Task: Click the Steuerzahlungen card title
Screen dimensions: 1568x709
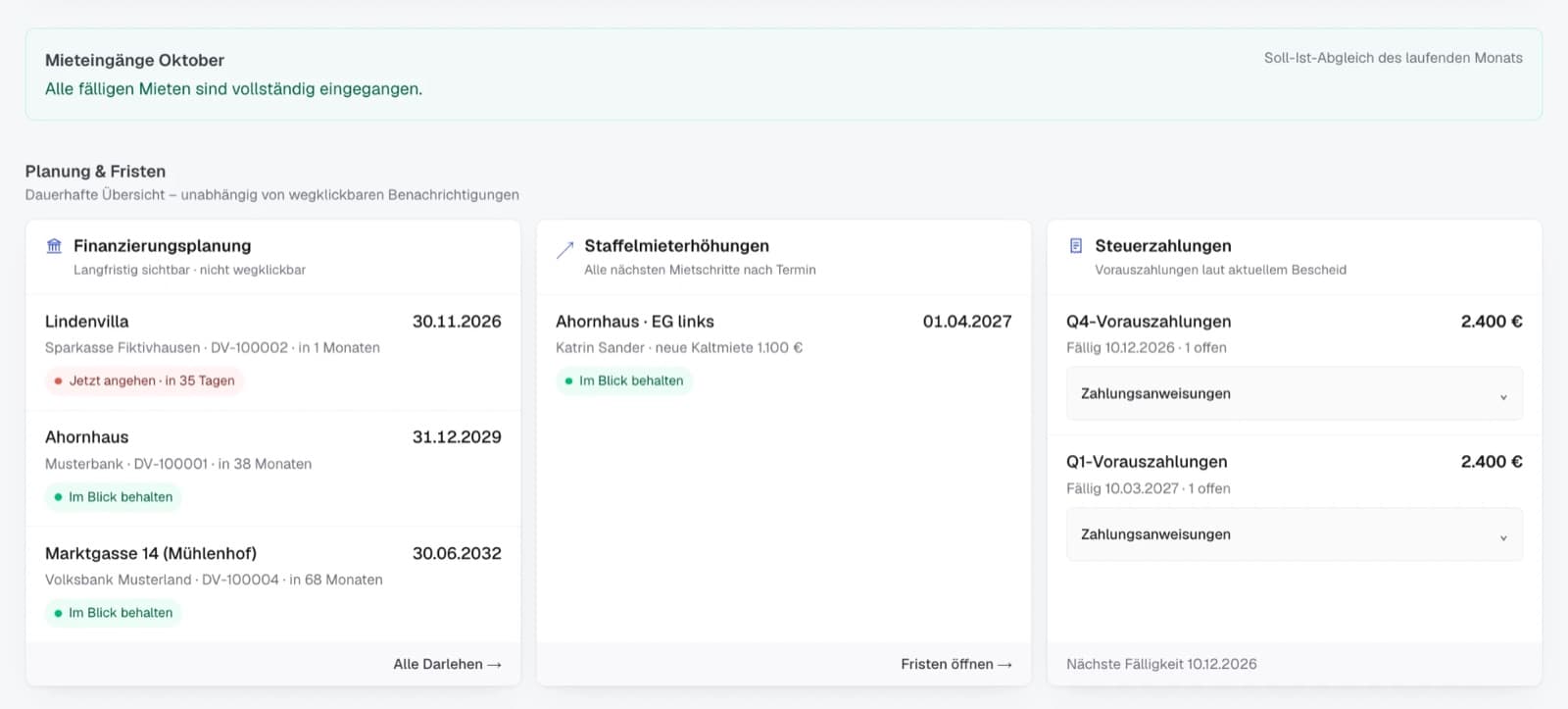Action: coord(1163,246)
